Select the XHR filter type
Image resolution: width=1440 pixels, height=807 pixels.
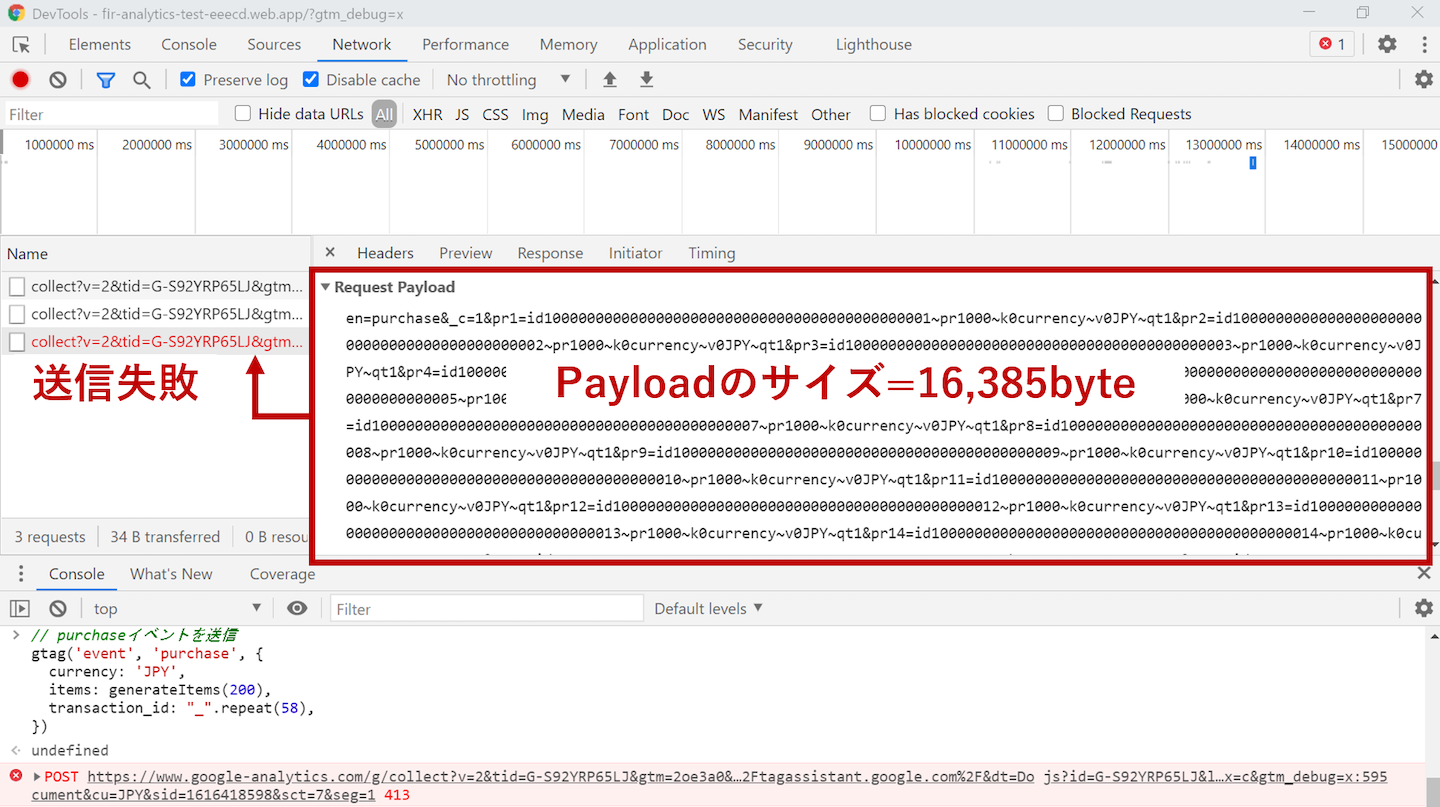pos(427,115)
